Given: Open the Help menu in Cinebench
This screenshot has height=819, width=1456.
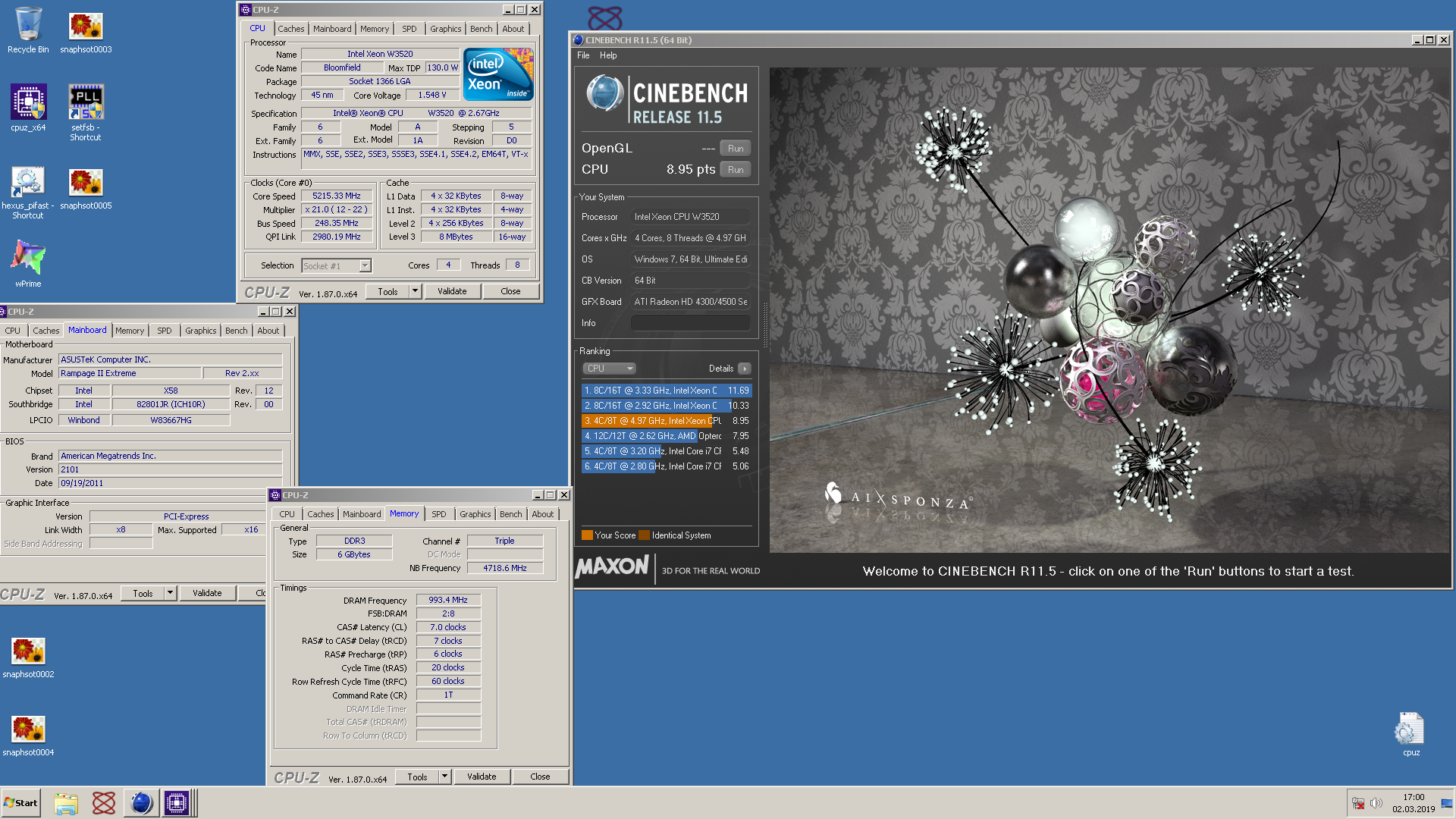Looking at the screenshot, I should [x=608, y=55].
